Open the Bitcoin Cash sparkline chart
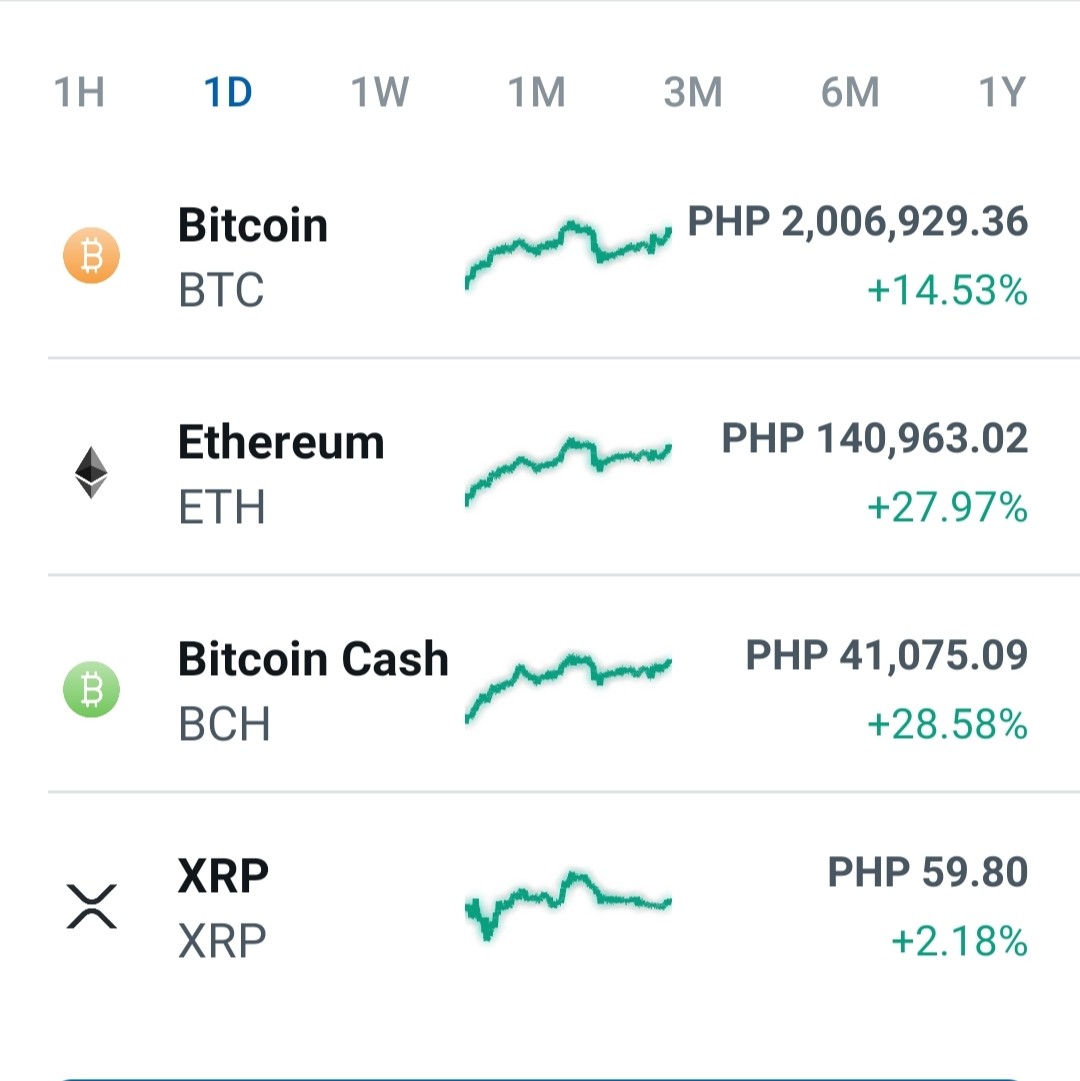The image size is (1080, 1081). click(569, 688)
